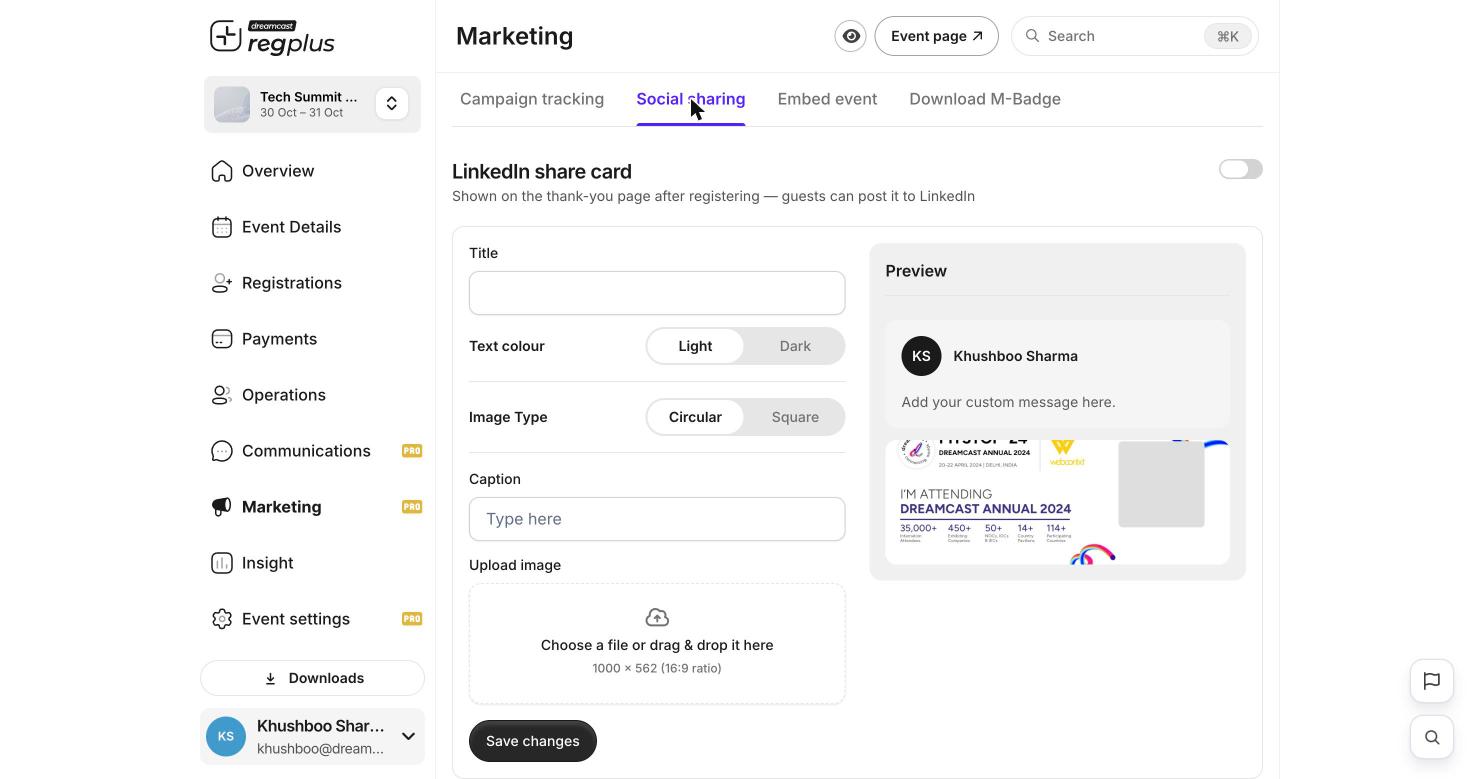Viewport: 1470px width, 779px height.
Task: Choose Square image type
Action: pyautogui.click(x=795, y=417)
